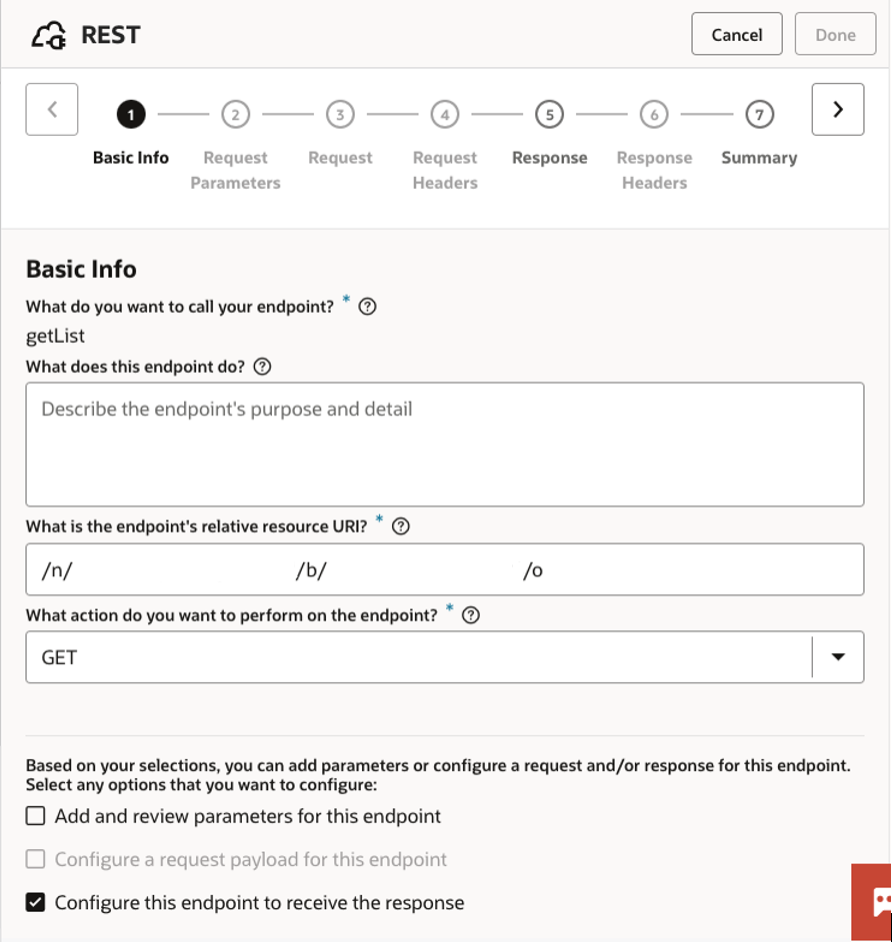
Task: Click step 7 Summary circle
Action: pyautogui.click(x=759, y=115)
